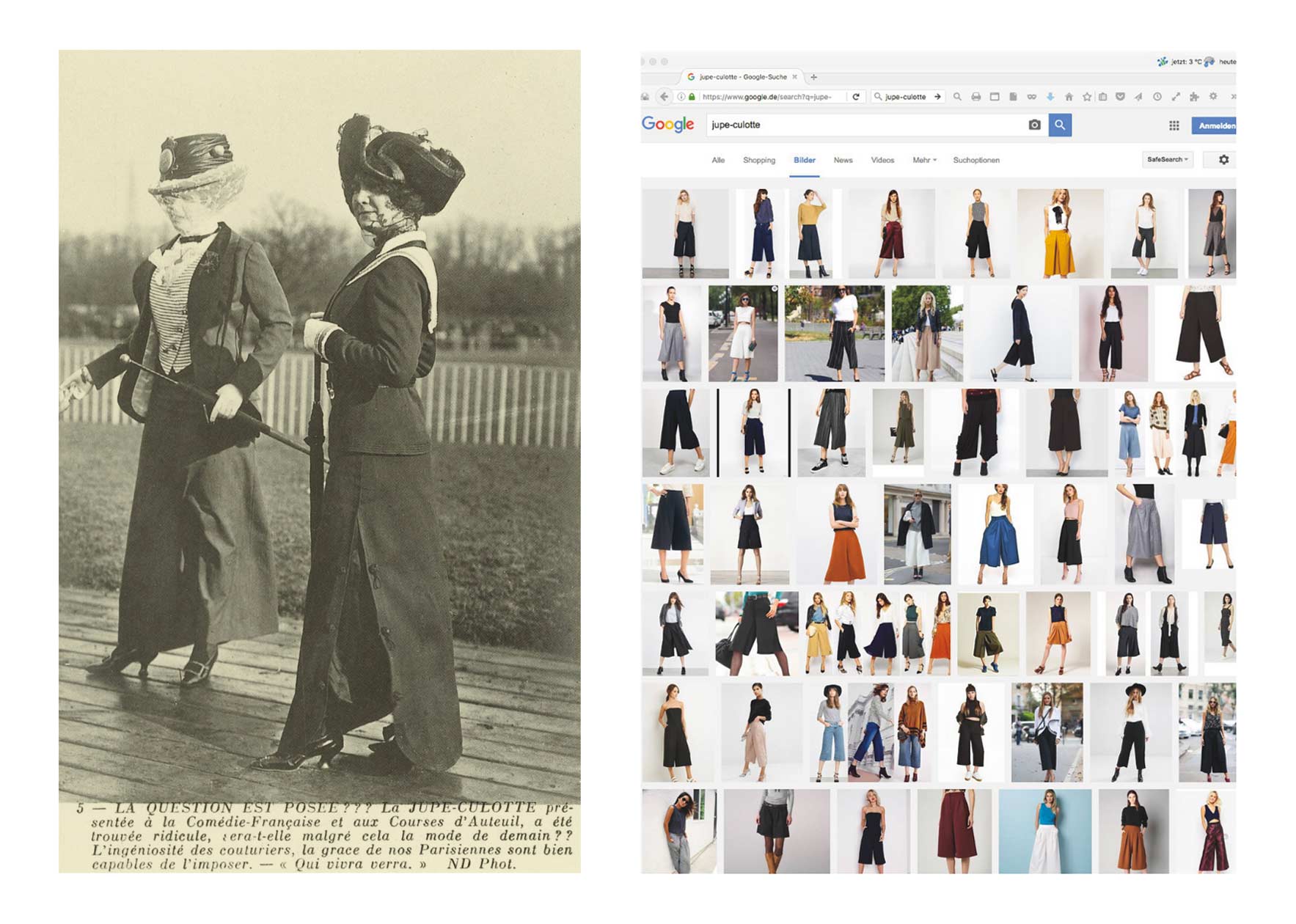The image size is (1296, 924).
Task: Expand the Mehr menu
Action: coord(924,161)
